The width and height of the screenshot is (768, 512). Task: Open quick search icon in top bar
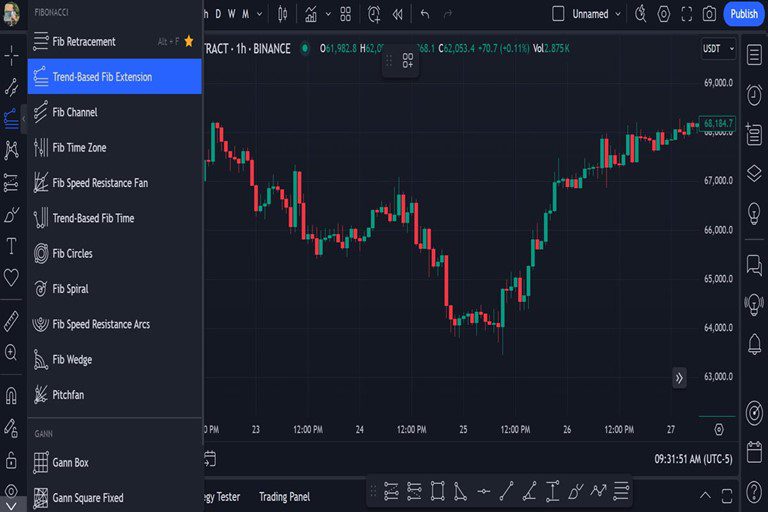pyautogui.click(x=640, y=14)
